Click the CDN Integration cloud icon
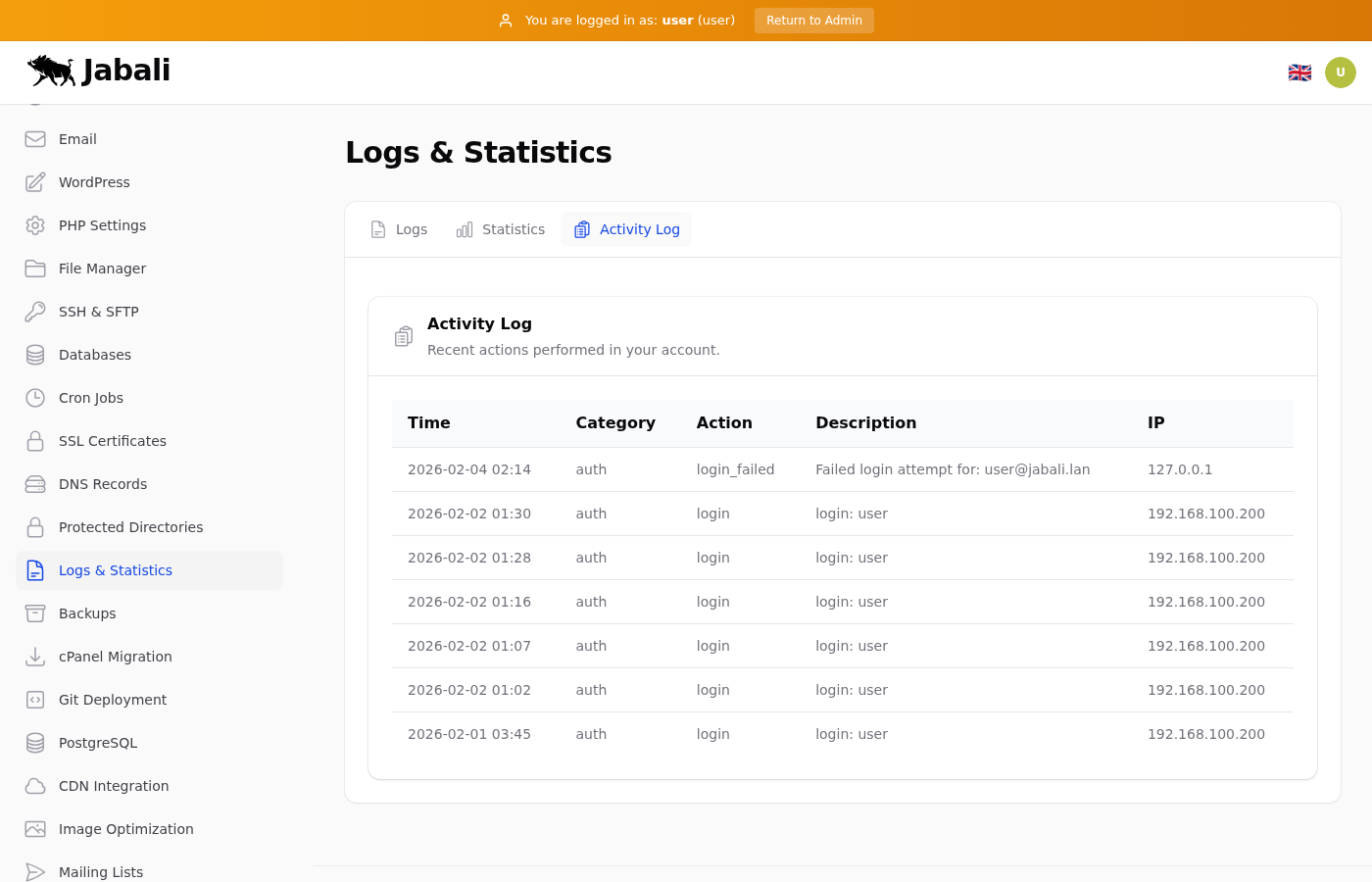 click(x=35, y=786)
